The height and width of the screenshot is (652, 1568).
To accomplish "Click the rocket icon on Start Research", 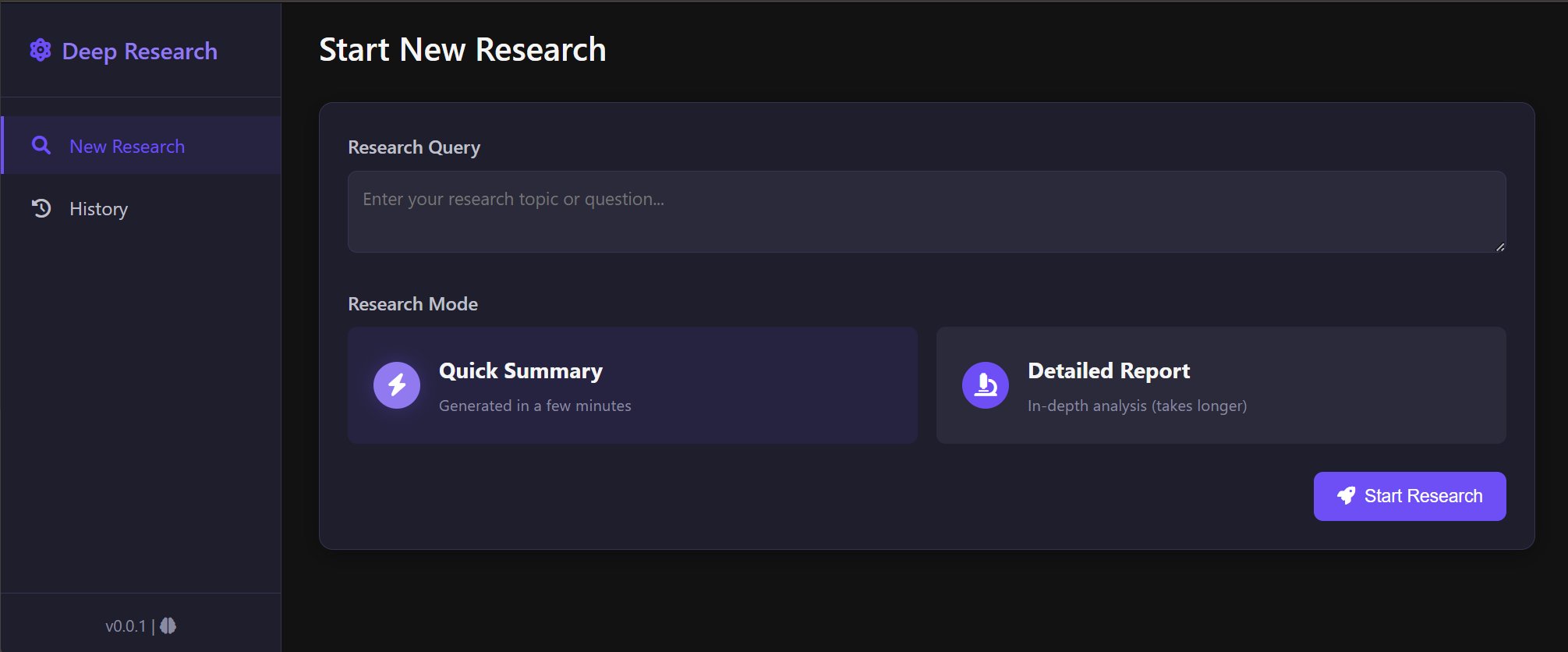I will [1346, 496].
